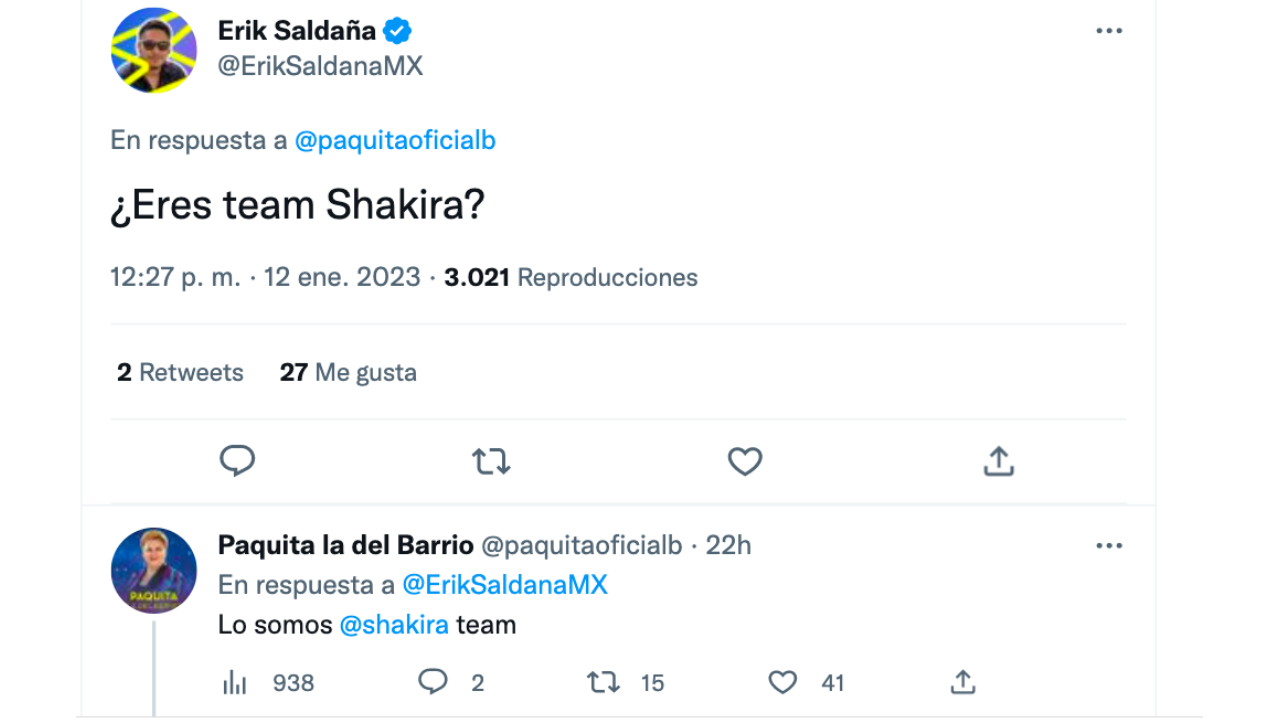Reply to Paquita la del Barrio's tweet
This screenshot has width=1280, height=720.
click(x=433, y=682)
